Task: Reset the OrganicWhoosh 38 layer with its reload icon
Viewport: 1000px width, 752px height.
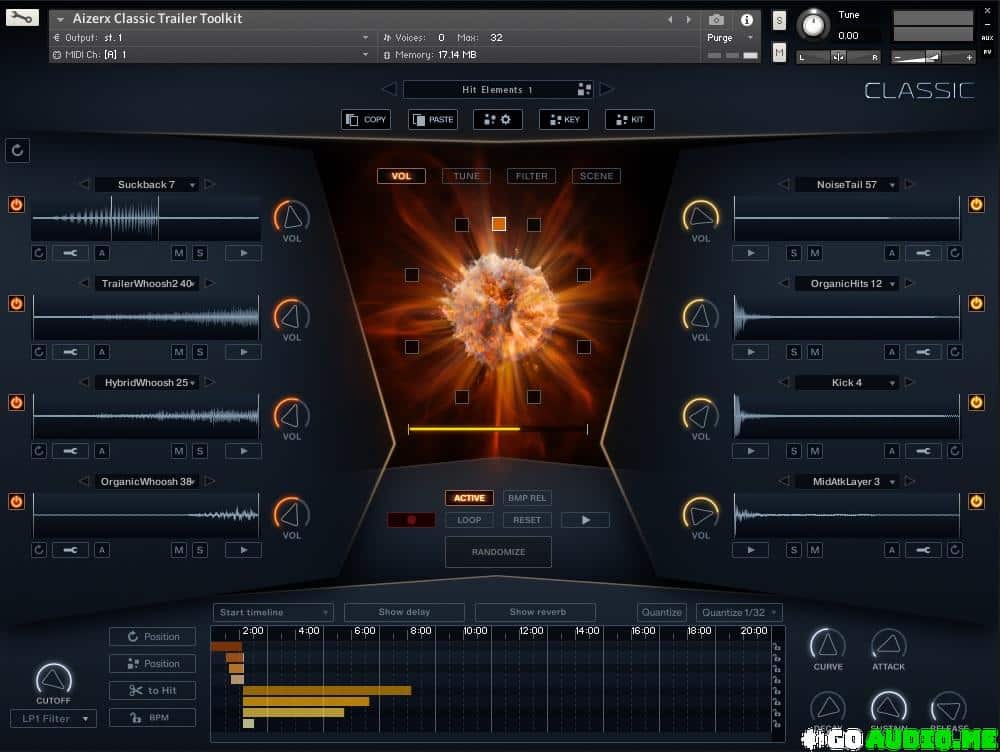Action: click(x=39, y=550)
